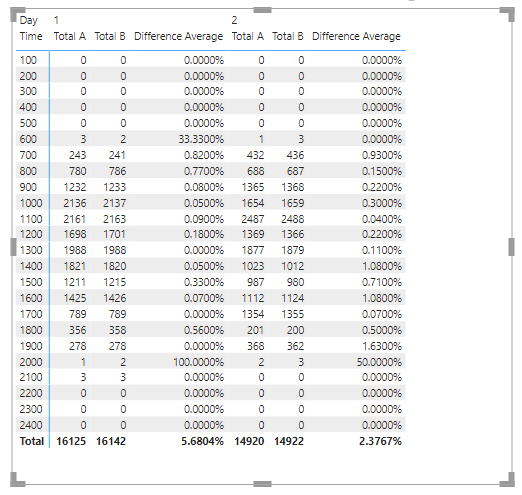Image resolution: width=522 pixels, height=495 pixels.
Task: Click the bottom-left corner resize handle
Action: point(18,479)
